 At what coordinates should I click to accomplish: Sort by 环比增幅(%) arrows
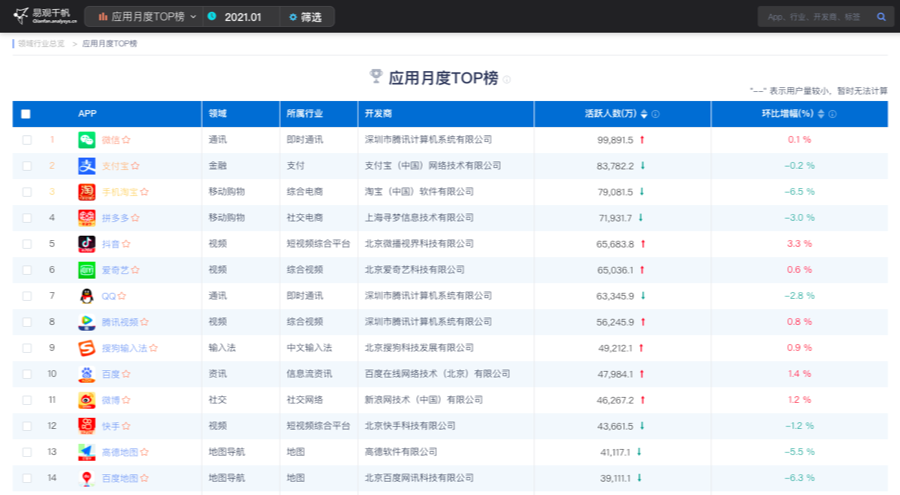coord(821,114)
